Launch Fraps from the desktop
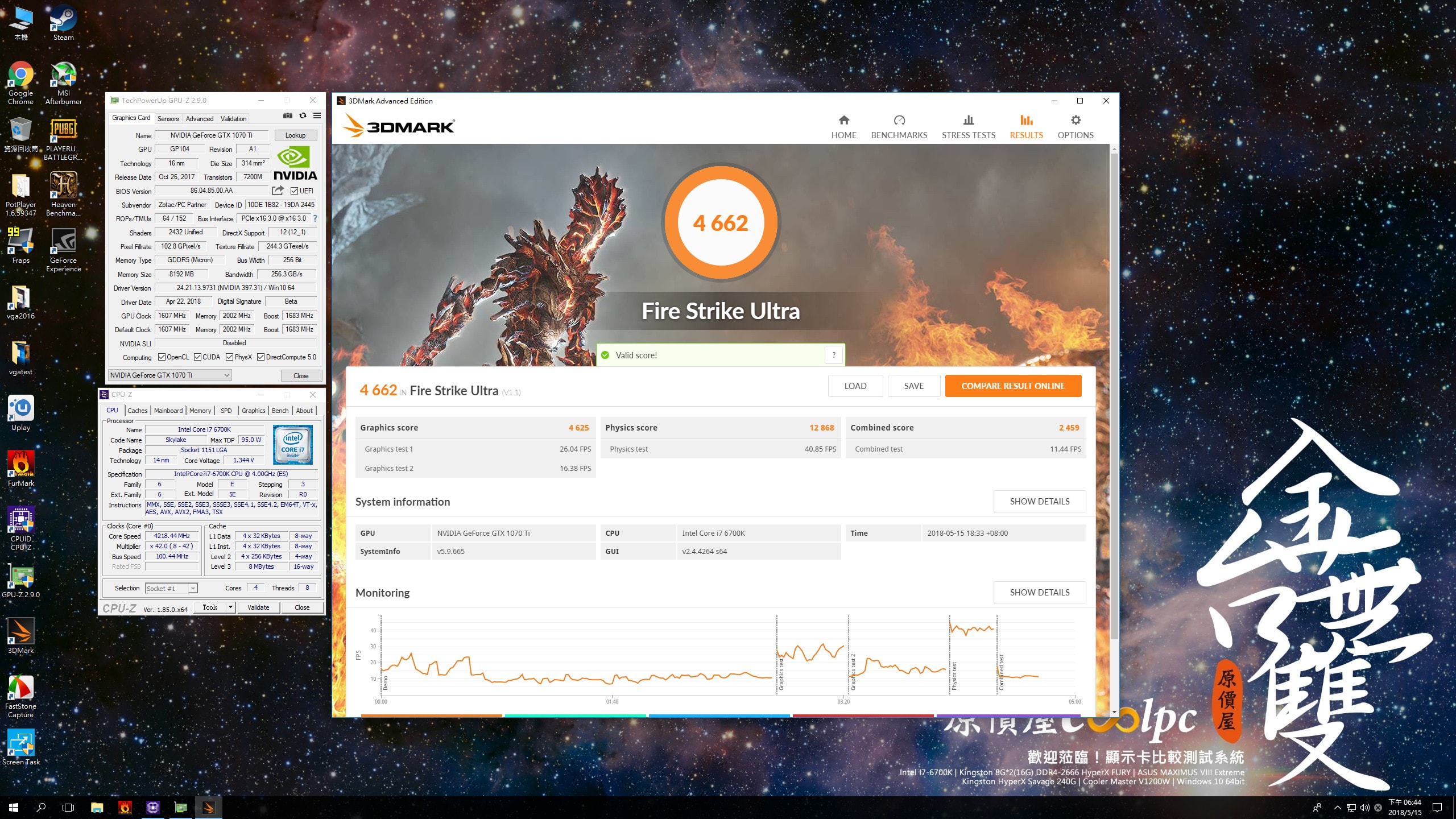The image size is (1456, 819). 21,246
